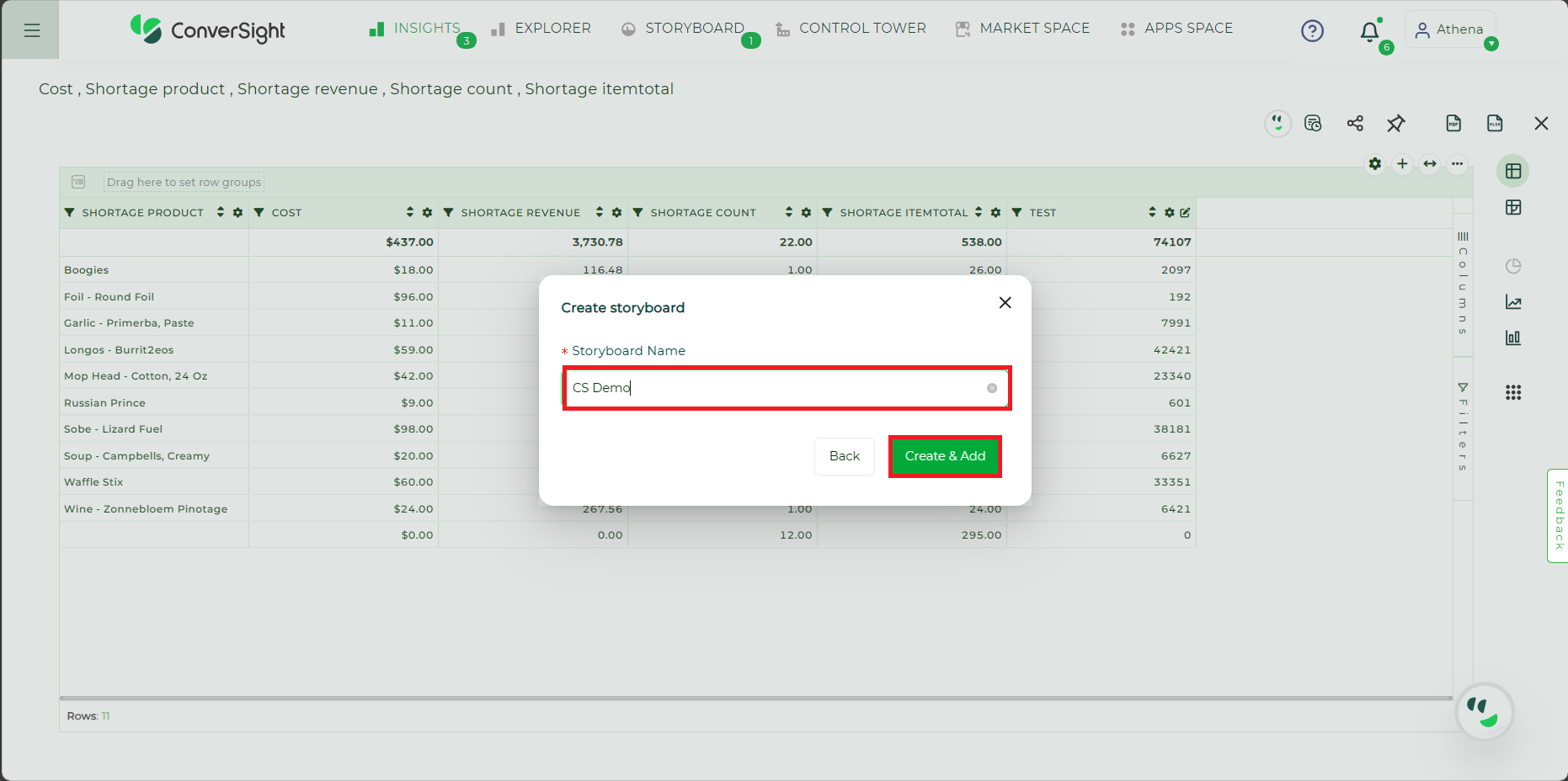Select the bar chart view icon

tap(1513, 338)
